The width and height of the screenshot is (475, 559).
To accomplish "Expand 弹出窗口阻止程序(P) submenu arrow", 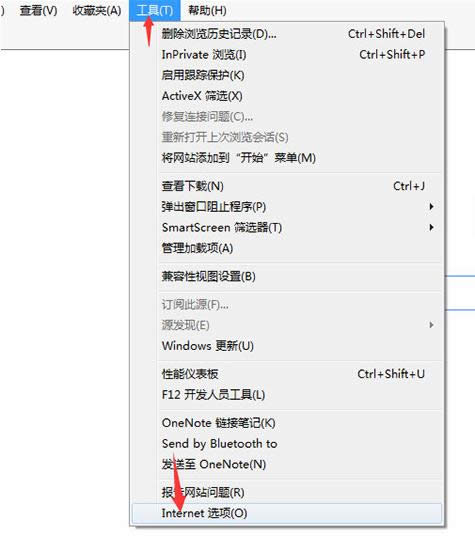I will coord(431,206).
